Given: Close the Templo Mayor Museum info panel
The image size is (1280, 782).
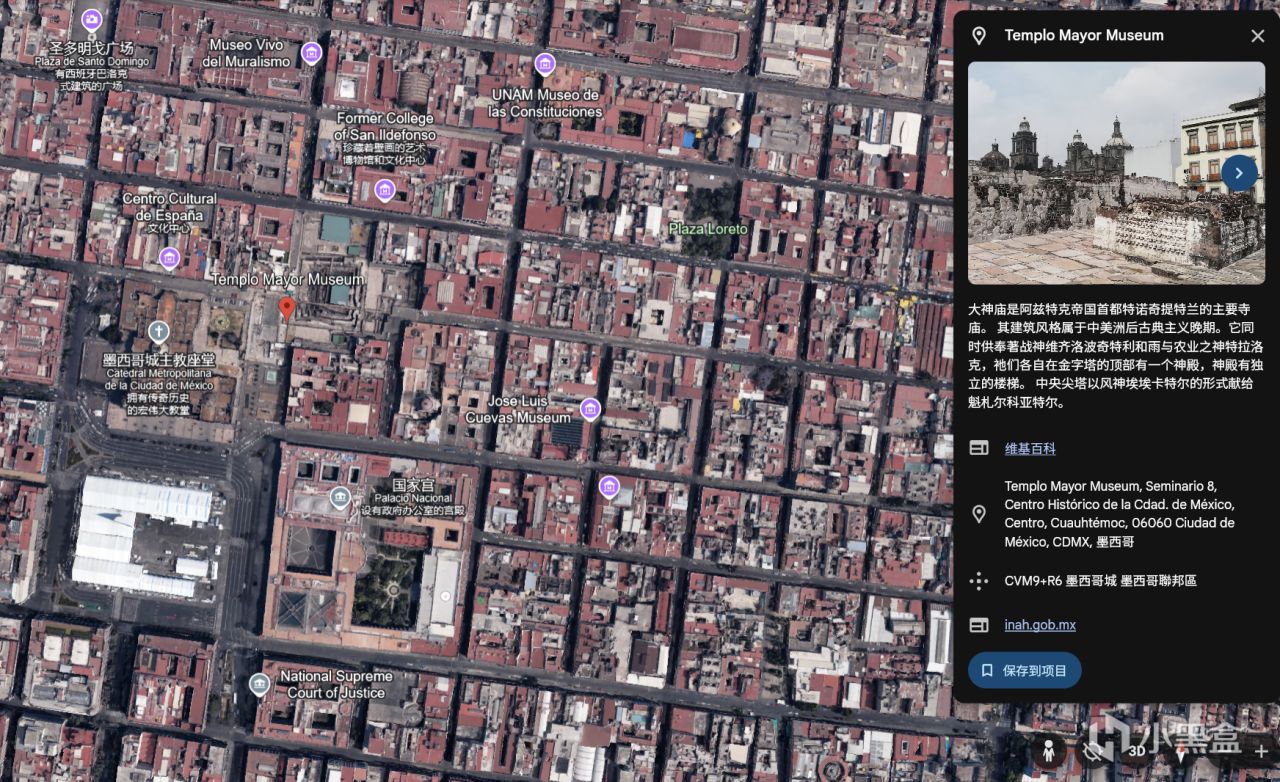Looking at the screenshot, I should pyautogui.click(x=1257, y=36).
